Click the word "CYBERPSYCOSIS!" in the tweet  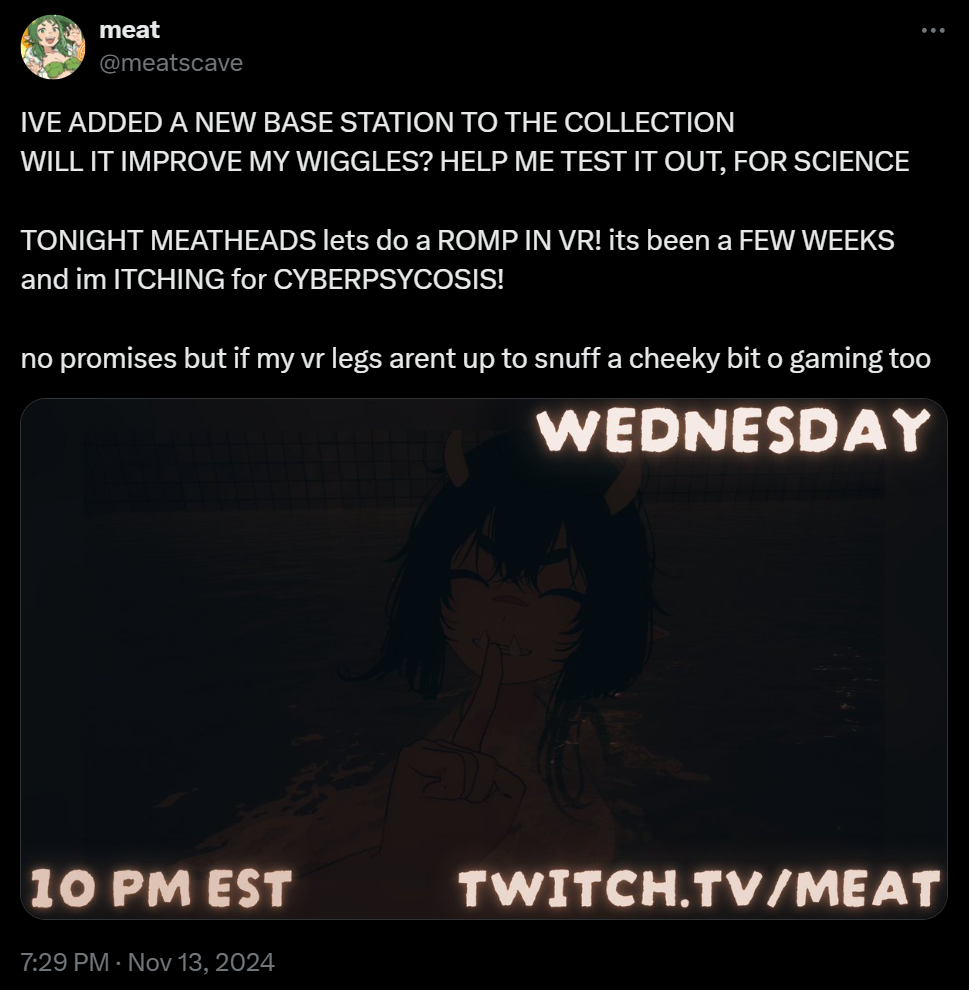(389, 280)
